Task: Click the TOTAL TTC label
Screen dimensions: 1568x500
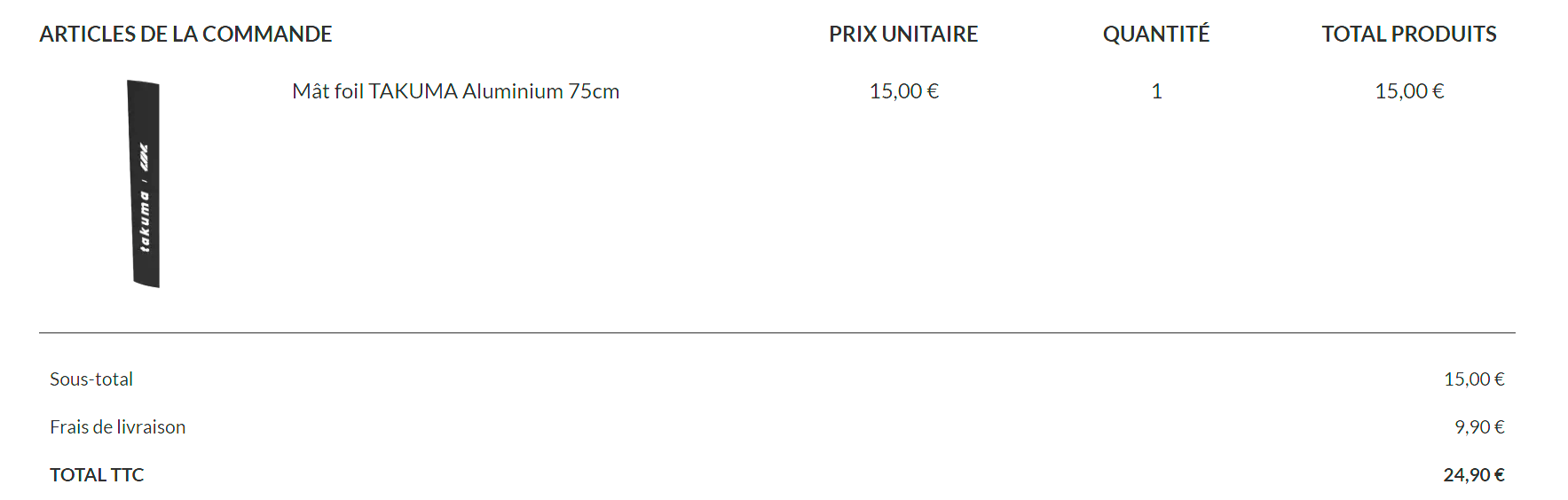Action: pos(97,475)
